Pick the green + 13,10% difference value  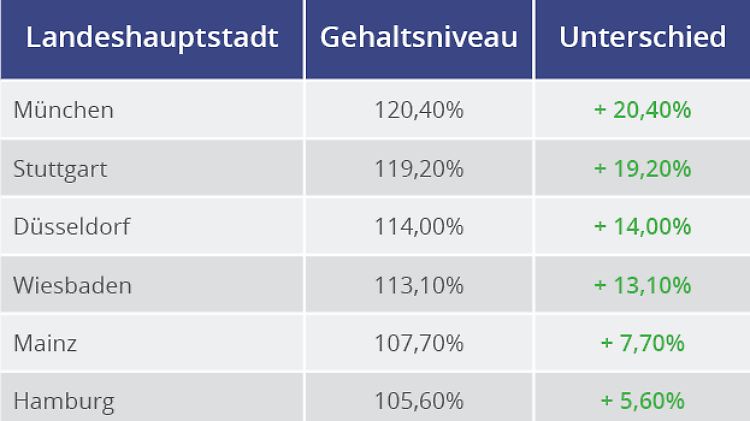click(x=642, y=285)
